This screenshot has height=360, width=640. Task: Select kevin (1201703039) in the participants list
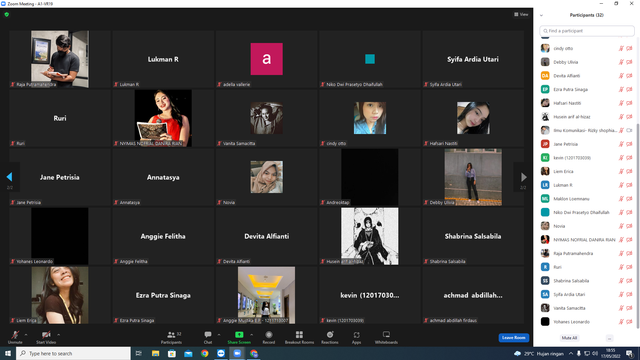pos(587,158)
